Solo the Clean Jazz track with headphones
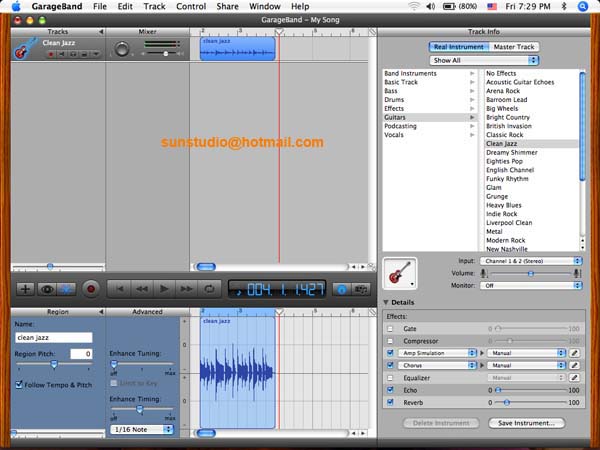 tap(73, 54)
